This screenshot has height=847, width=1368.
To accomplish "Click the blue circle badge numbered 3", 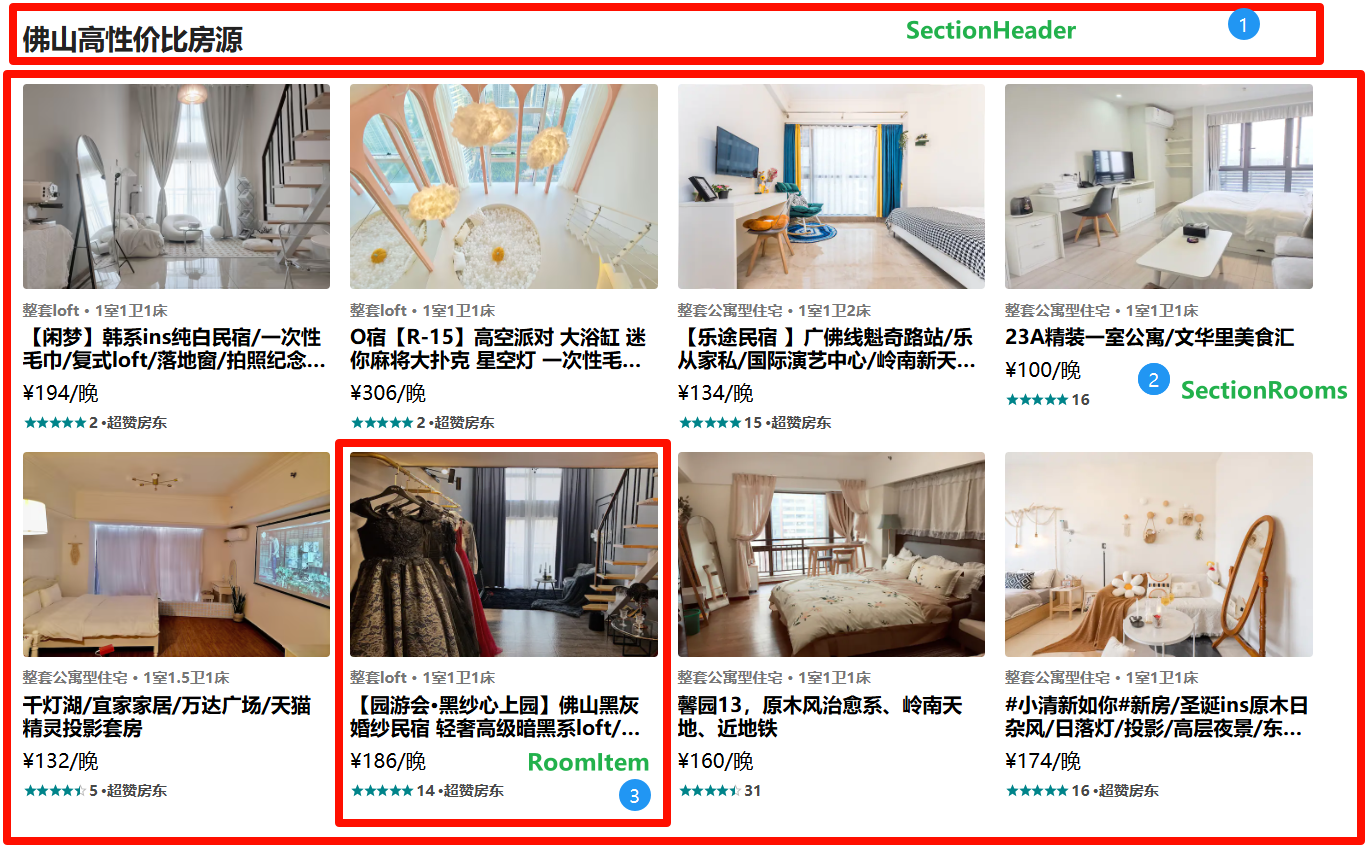I will tap(634, 796).
